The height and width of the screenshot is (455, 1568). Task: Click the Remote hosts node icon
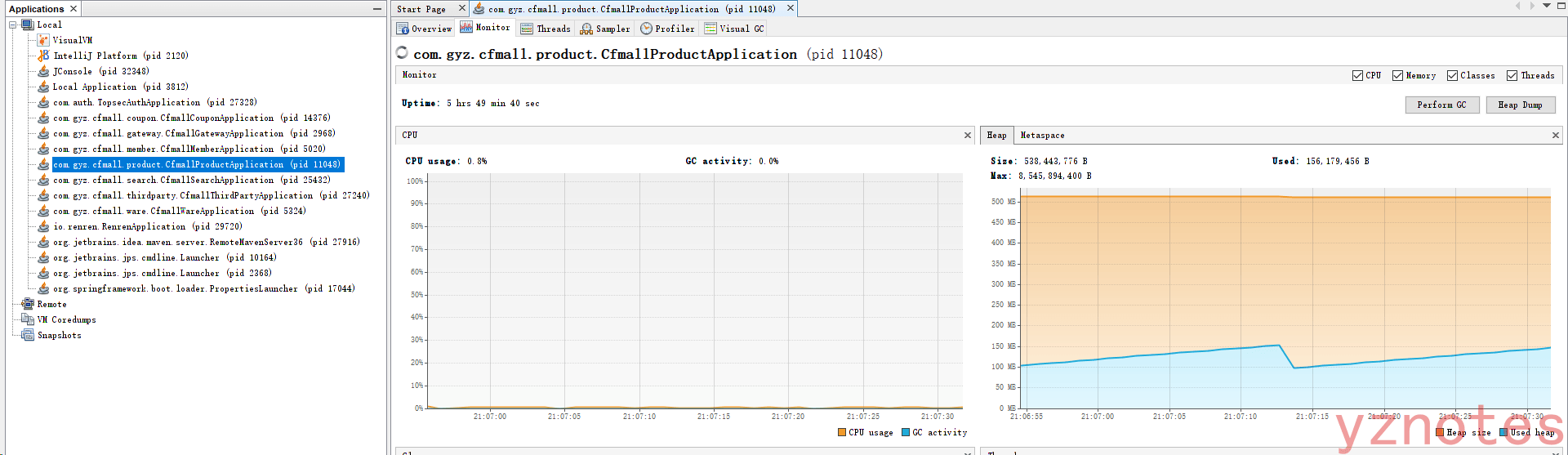click(x=28, y=304)
